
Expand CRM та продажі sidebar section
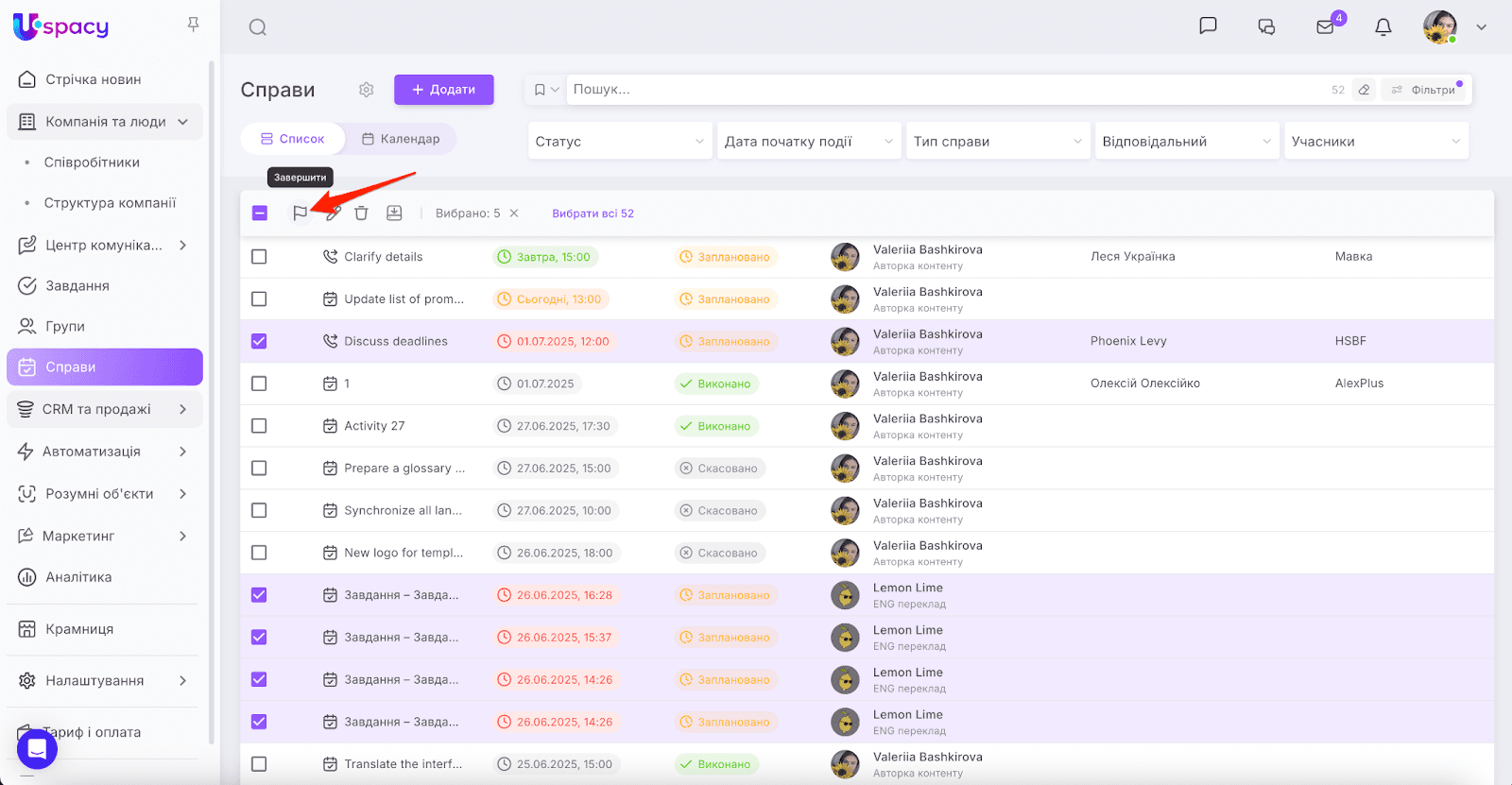pos(104,409)
